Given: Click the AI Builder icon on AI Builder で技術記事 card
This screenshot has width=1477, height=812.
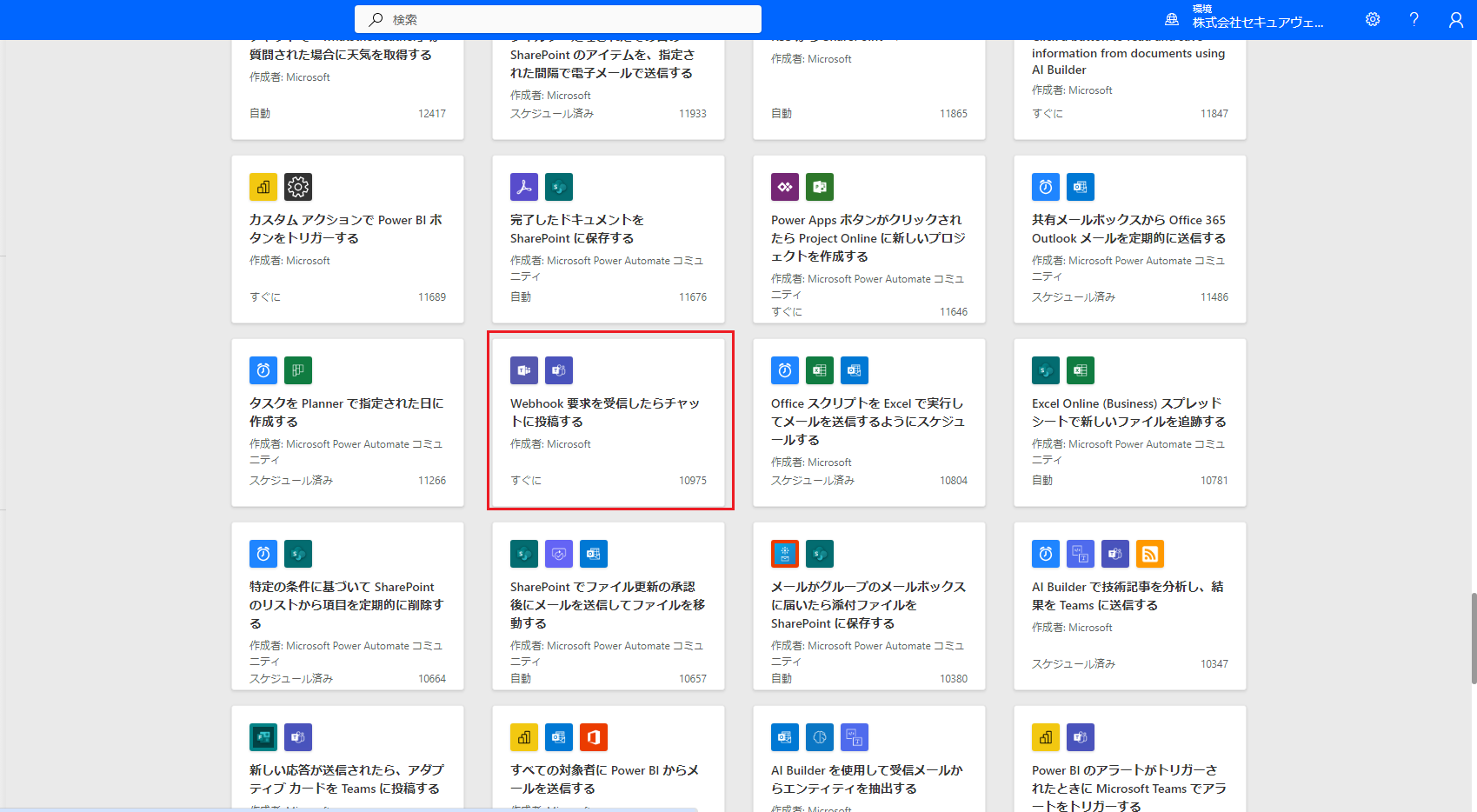Looking at the screenshot, I should 1081,554.
